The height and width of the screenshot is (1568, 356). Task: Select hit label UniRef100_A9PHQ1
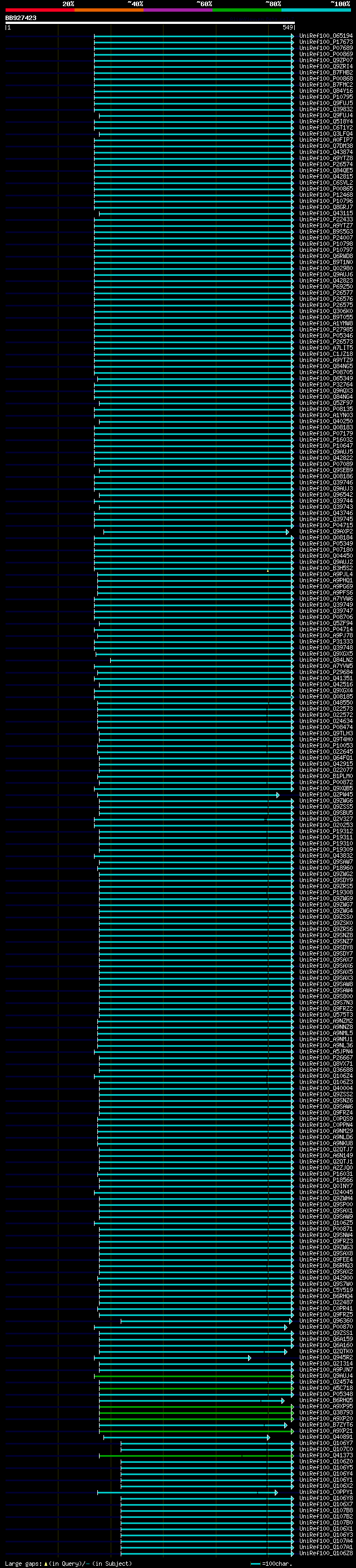(325, 580)
